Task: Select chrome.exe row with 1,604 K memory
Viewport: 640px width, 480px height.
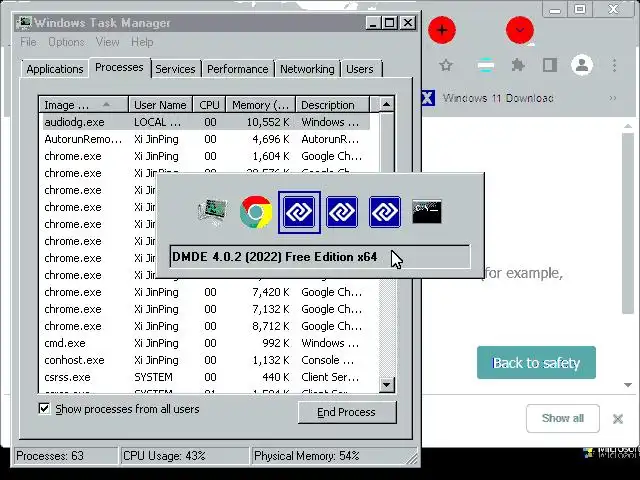Action: 206,156
